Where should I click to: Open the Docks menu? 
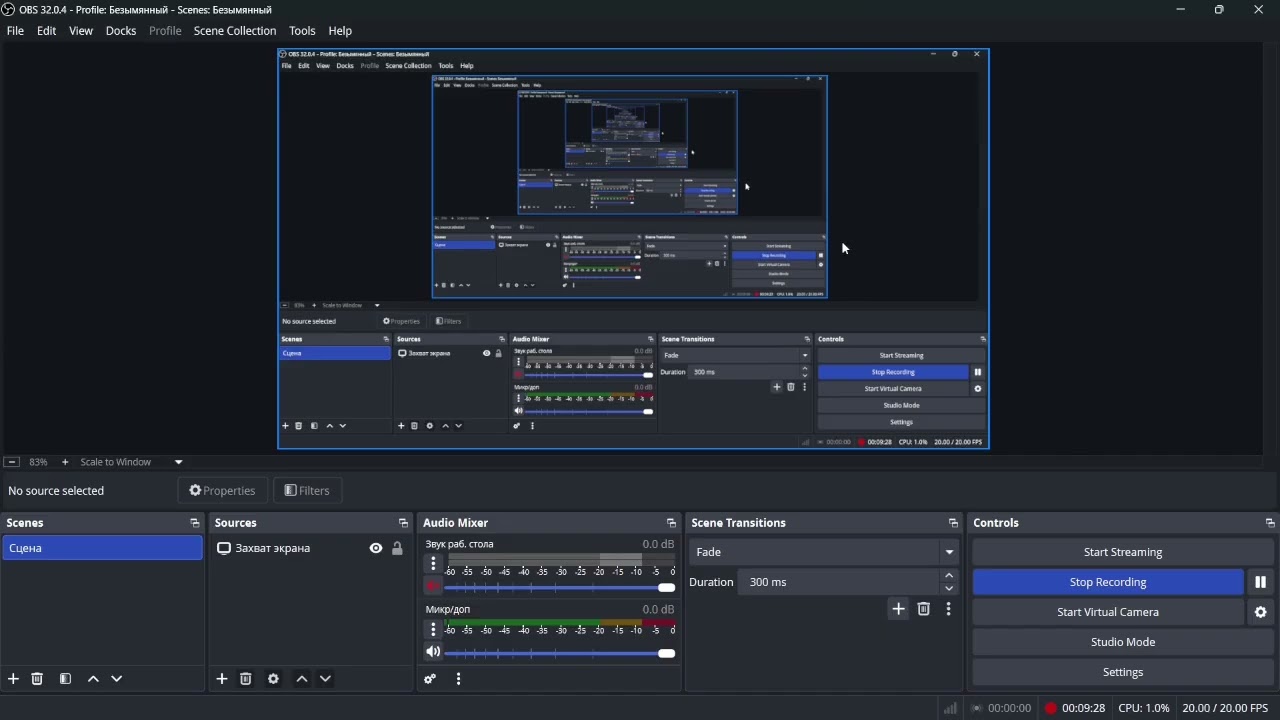pyautogui.click(x=121, y=31)
